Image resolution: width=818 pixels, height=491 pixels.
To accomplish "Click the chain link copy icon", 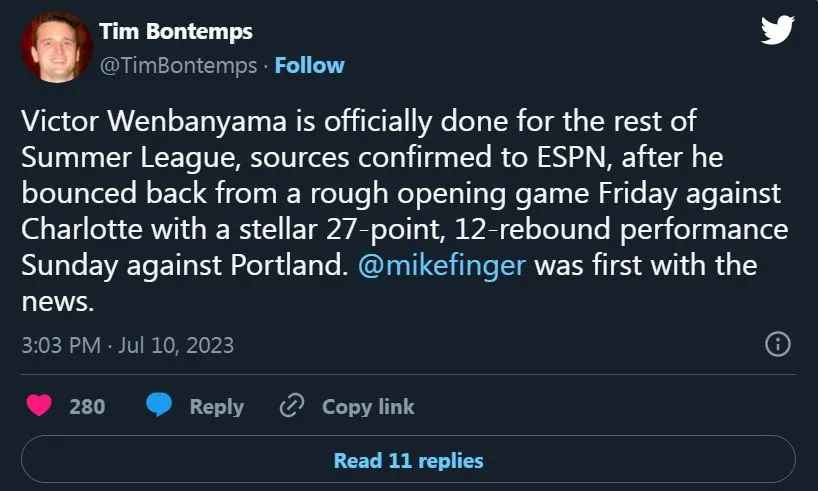I will [291, 406].
